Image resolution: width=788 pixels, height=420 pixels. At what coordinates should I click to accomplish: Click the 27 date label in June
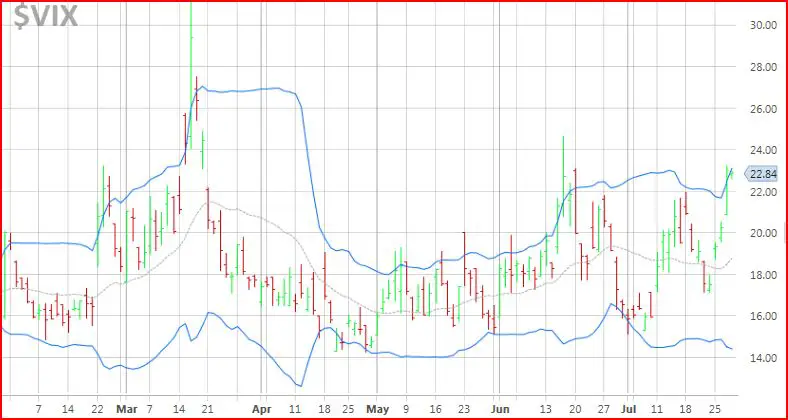(x=605, y=409)
